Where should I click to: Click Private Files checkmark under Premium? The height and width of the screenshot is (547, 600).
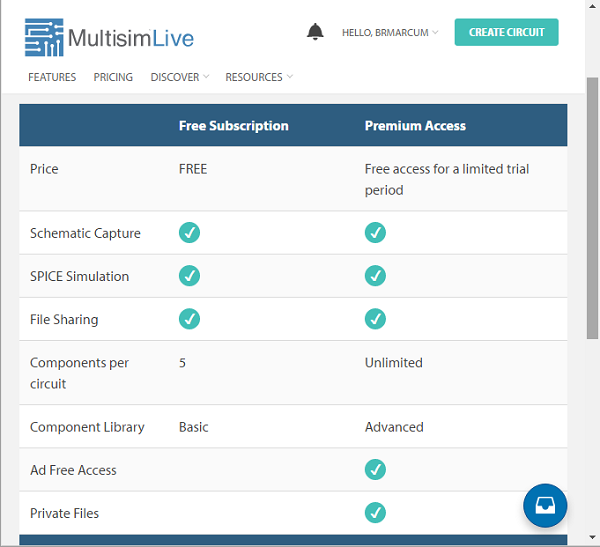click(x=375, y=513)
